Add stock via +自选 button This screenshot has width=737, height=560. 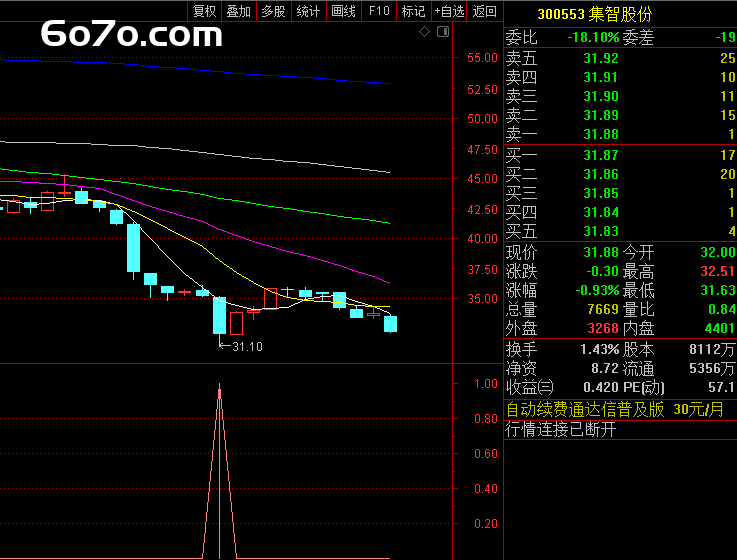pyautogui.click(x=449, y=11)
